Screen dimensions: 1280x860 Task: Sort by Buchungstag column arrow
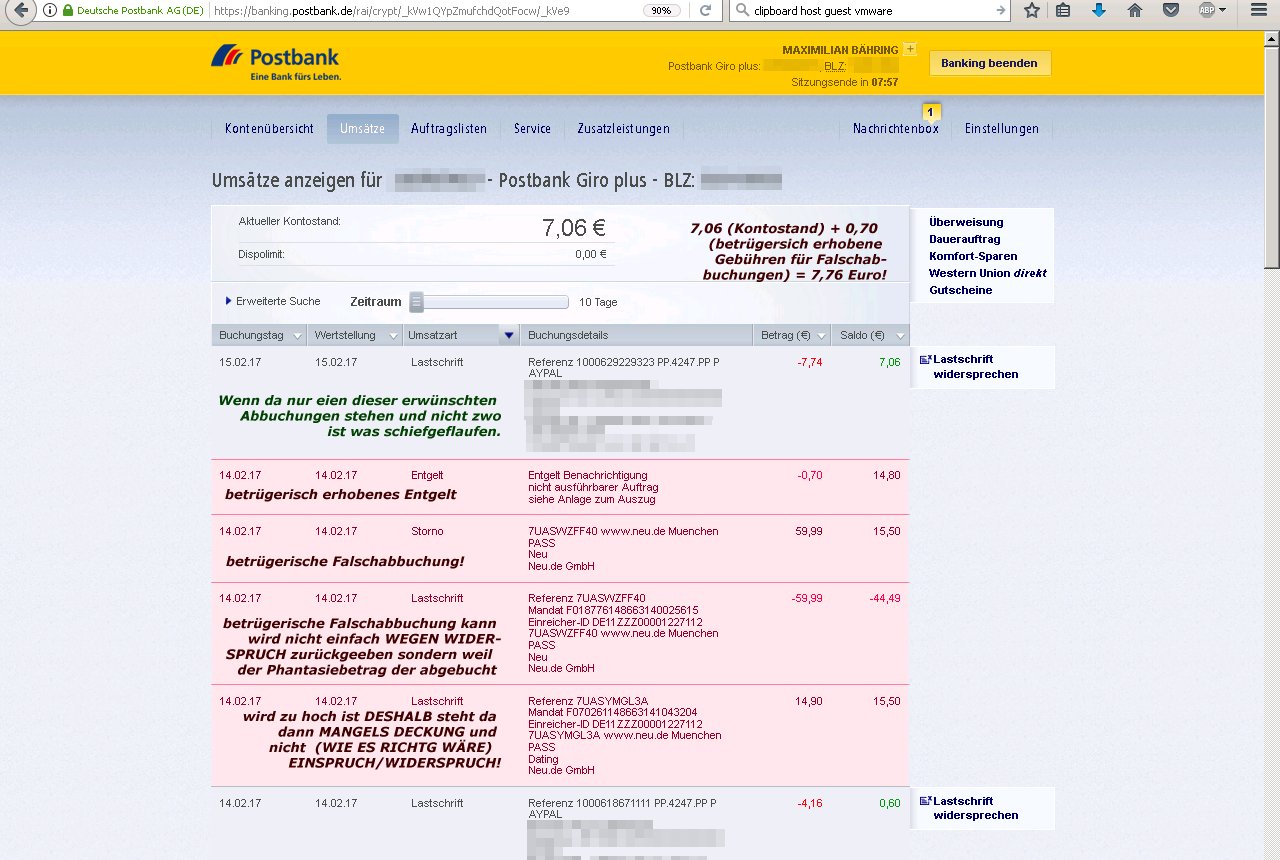[x=297, y=336]
